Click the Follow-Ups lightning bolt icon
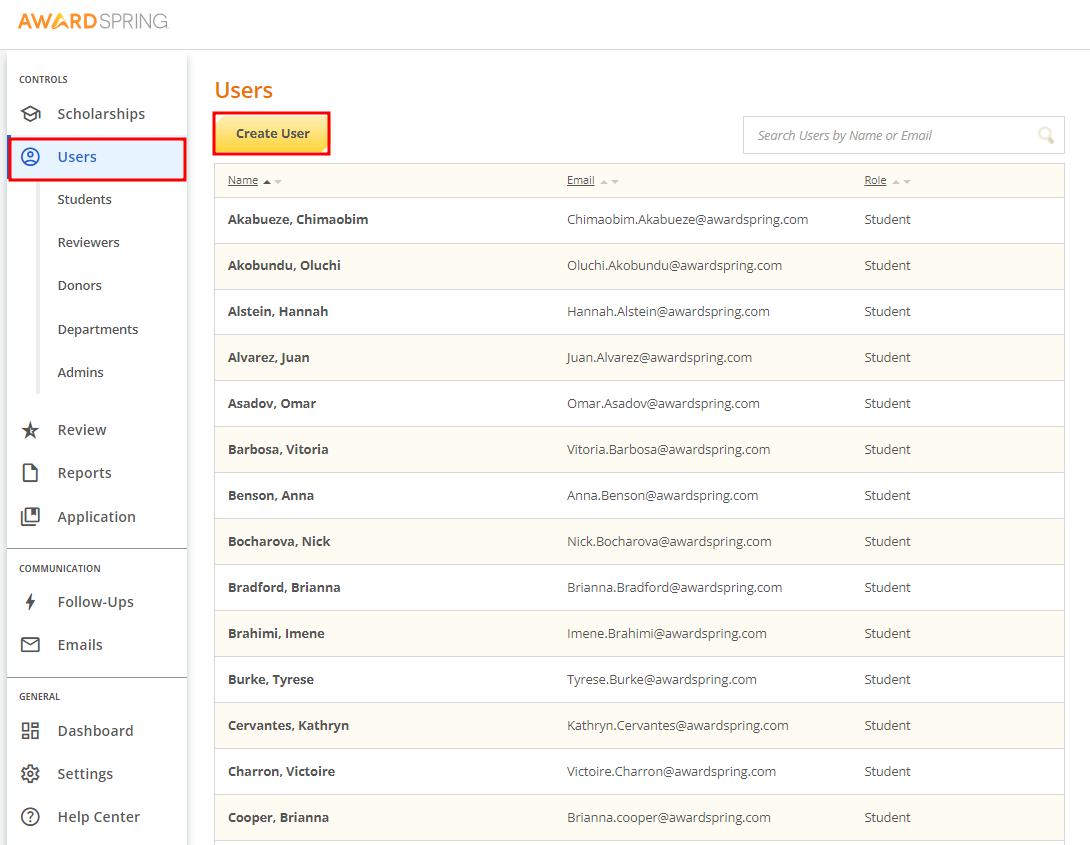 click(x=30, y=601)
